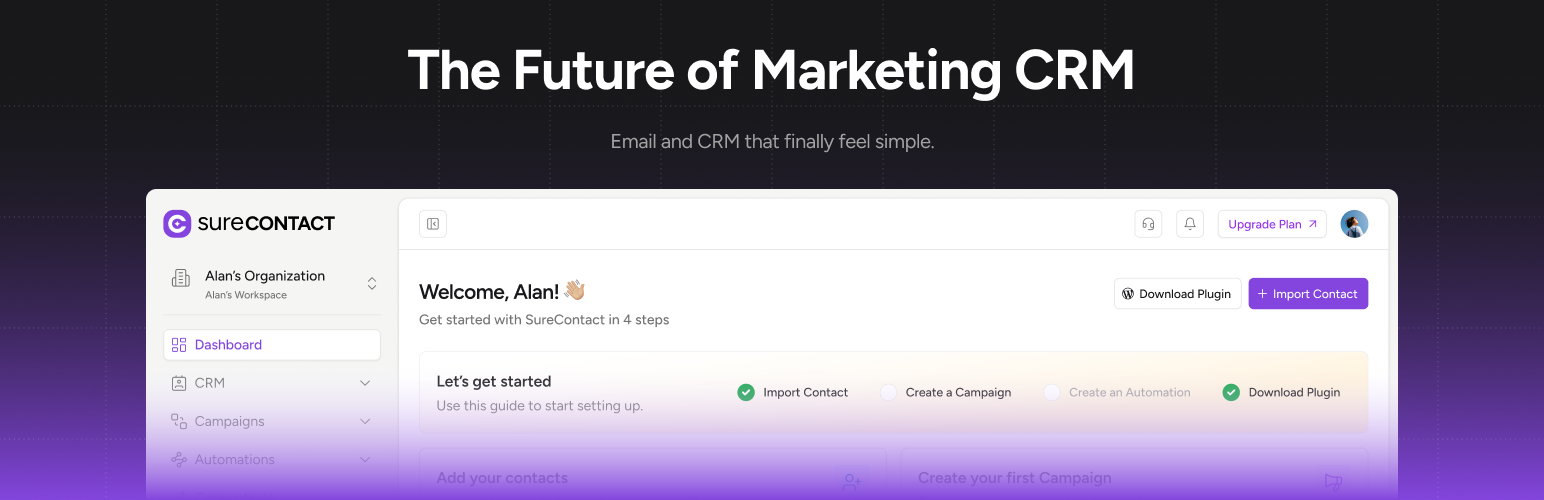The height and width of the screenshot is (500, 1544).
Task: Click the organization building icon
Action: (x=181, y=278)
